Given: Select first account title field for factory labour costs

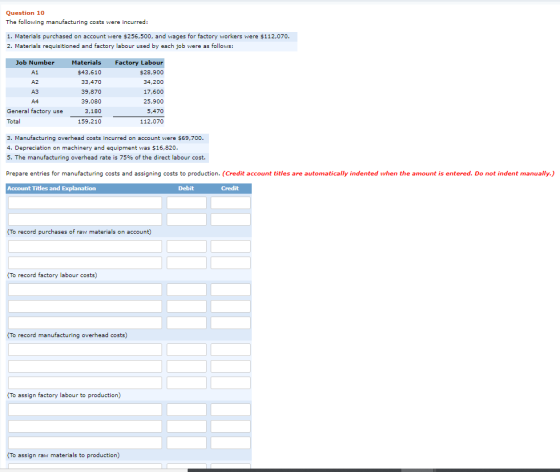Looking at the screenshot, I should point(85,246).
